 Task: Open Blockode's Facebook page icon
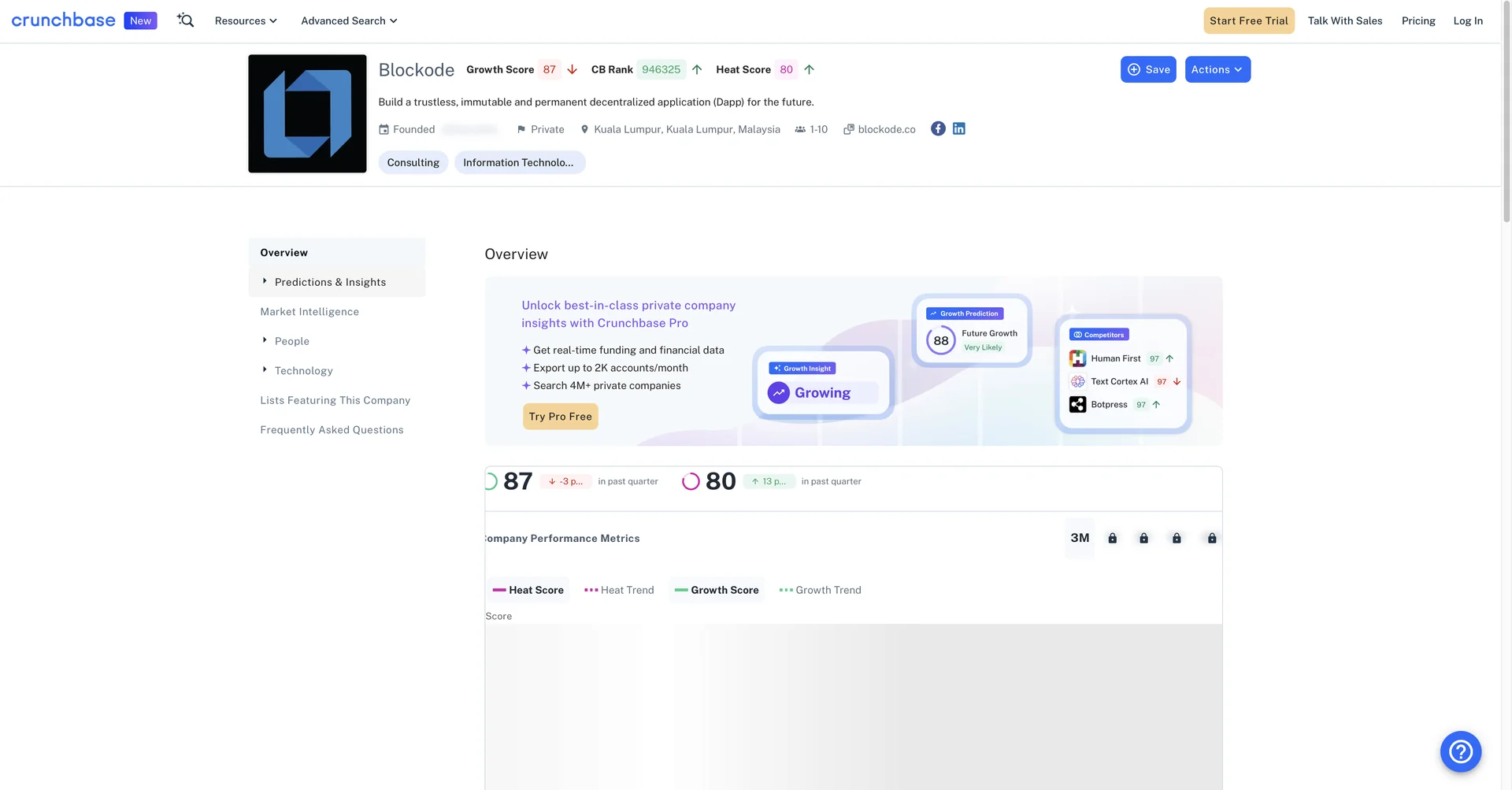point(938,128)
